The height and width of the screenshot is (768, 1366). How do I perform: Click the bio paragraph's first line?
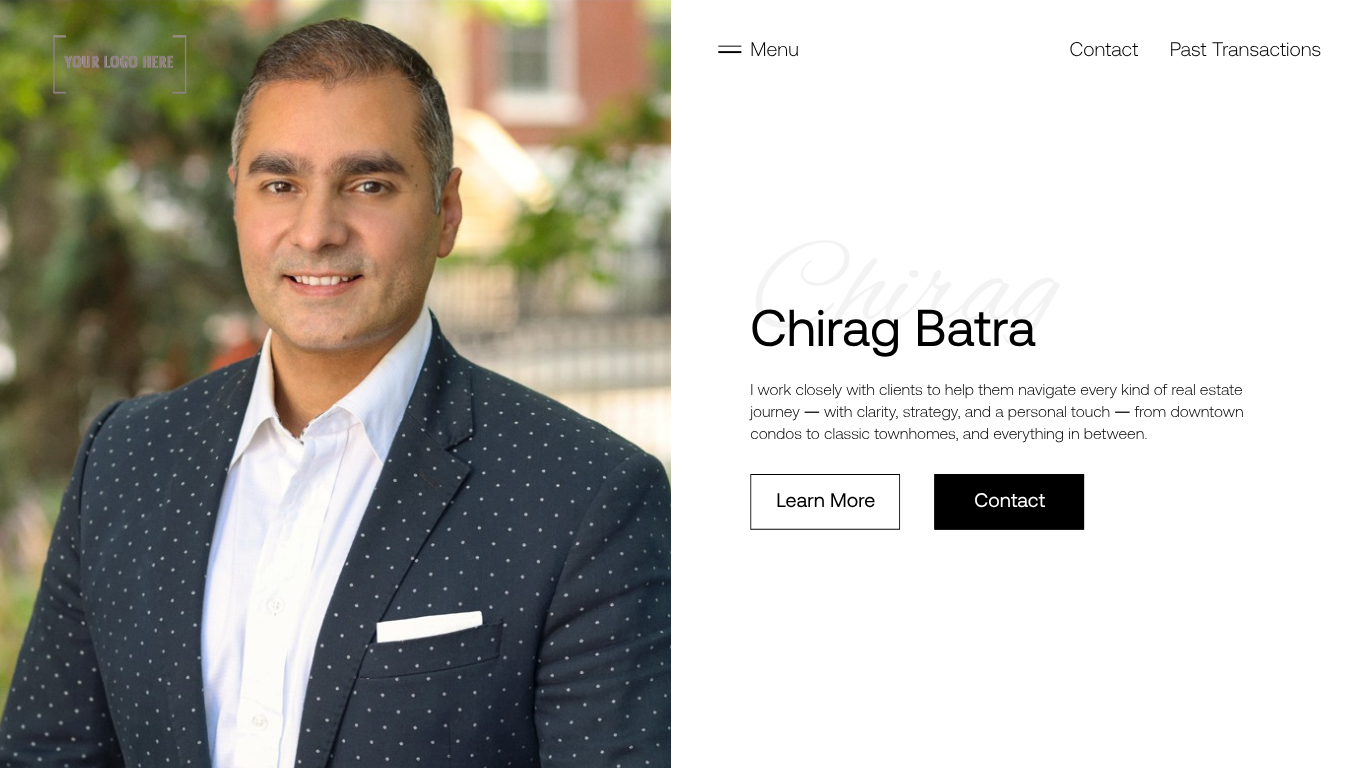[996, 390]
